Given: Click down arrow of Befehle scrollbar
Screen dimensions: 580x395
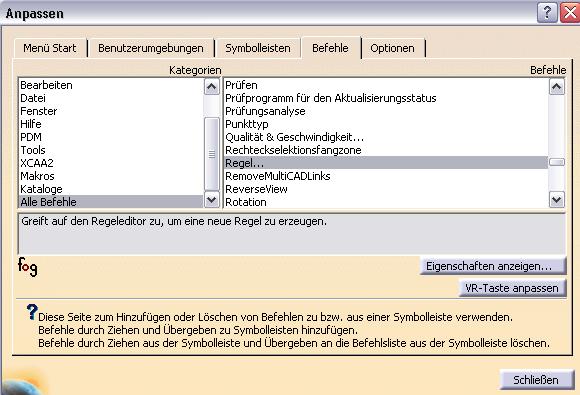Looking at the screenshot, I should (557, 200).
